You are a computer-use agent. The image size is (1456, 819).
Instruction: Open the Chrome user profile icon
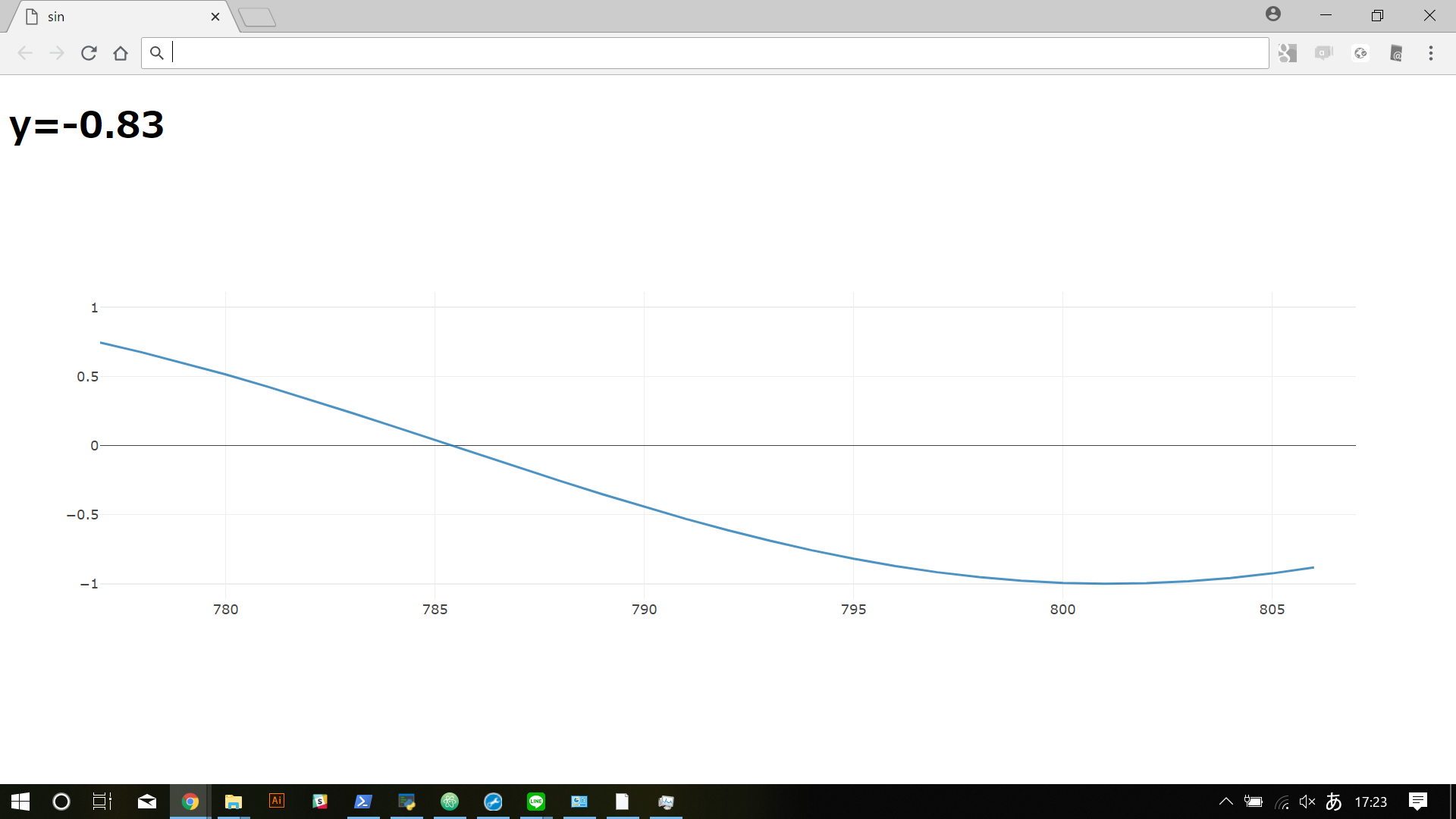point(1273,14)
